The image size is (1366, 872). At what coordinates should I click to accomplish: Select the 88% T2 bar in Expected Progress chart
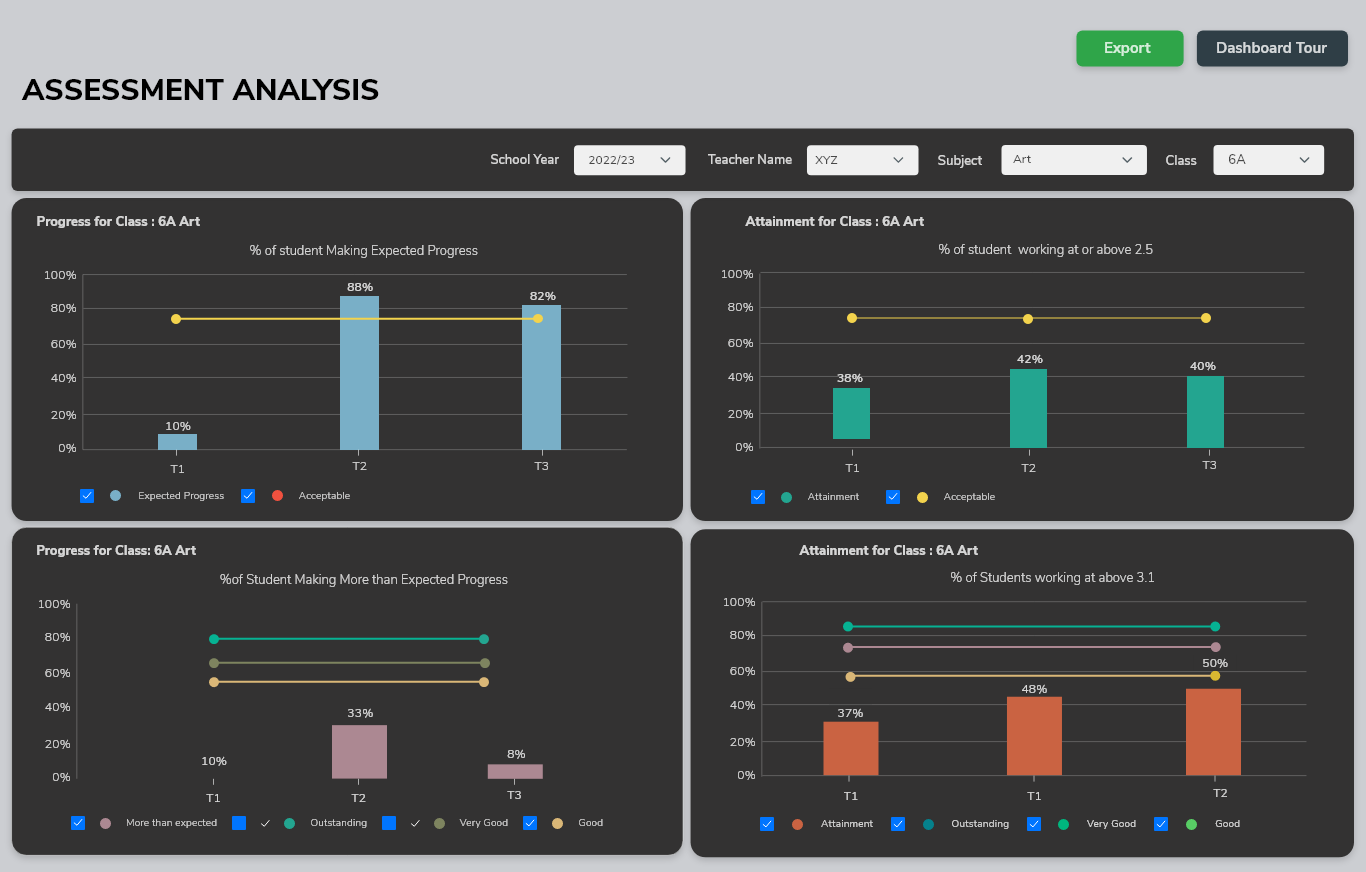[x=359, y=373]
